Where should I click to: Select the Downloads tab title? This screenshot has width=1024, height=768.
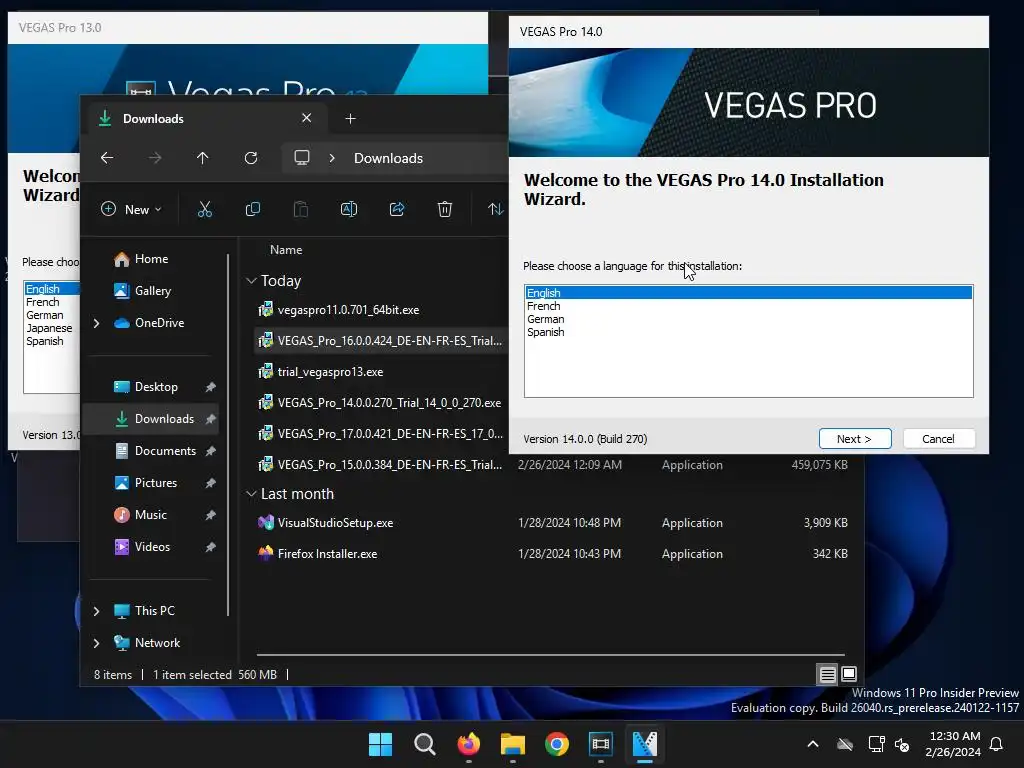(x=153, y=118)
